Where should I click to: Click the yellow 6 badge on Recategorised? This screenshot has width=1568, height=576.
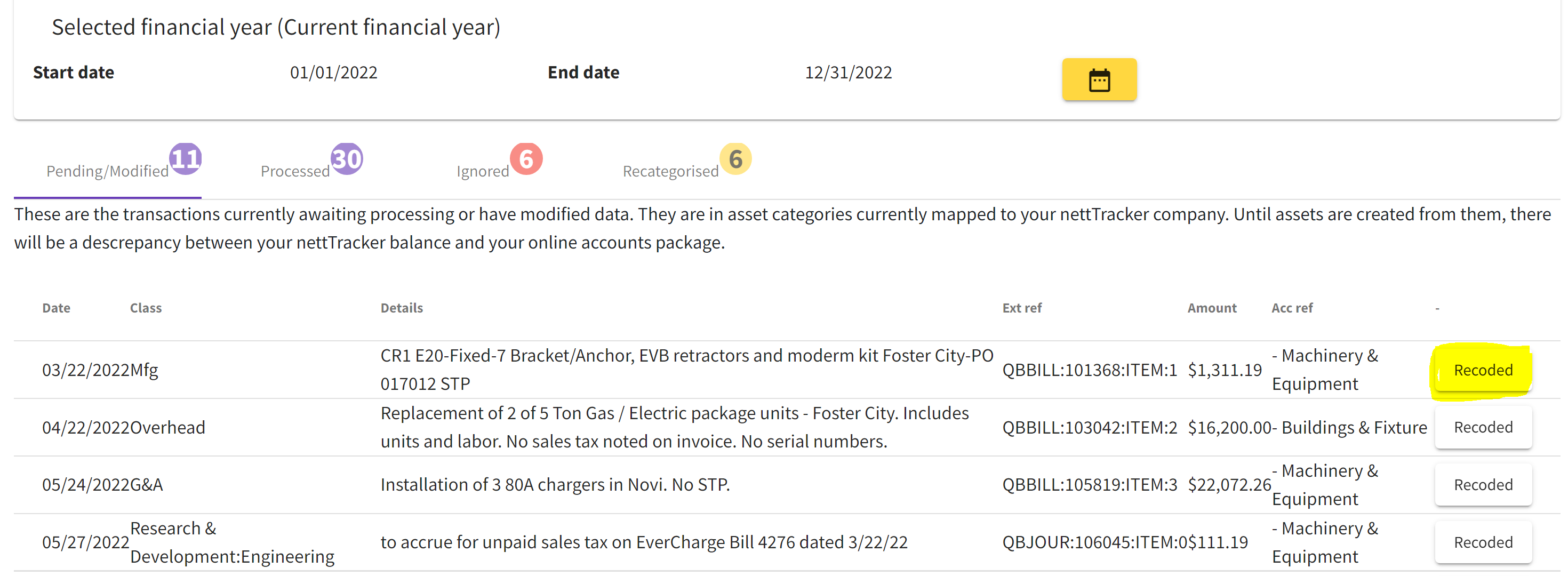click(735, 159)
